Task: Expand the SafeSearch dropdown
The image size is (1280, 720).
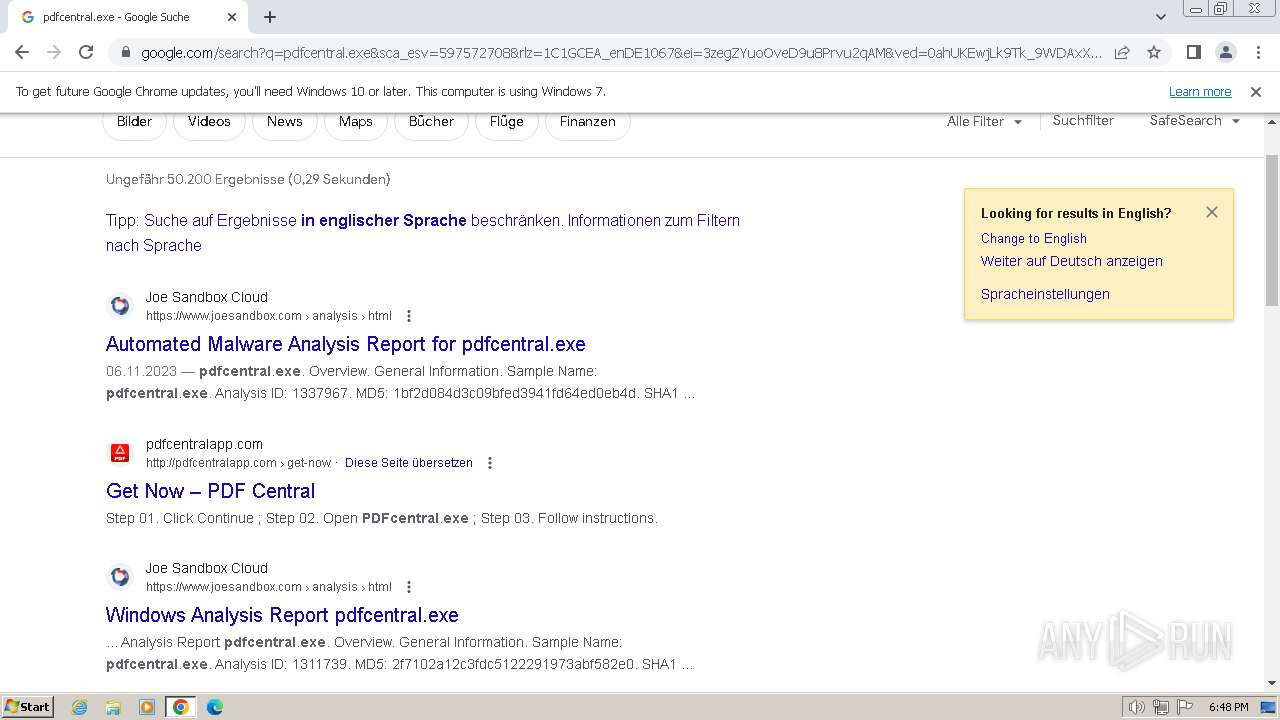Action: pos(1194,120)
